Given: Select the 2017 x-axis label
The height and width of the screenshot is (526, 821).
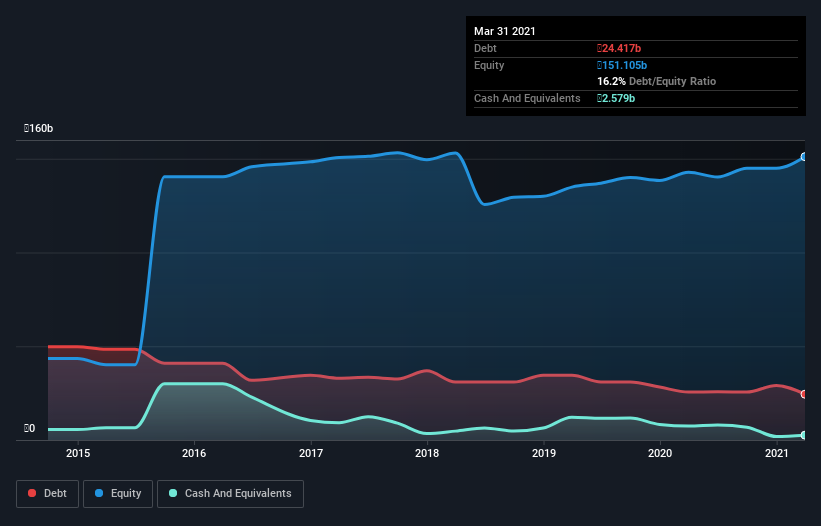Looking at the screenshot, I should pyautogui.click(x=311, y=453).
